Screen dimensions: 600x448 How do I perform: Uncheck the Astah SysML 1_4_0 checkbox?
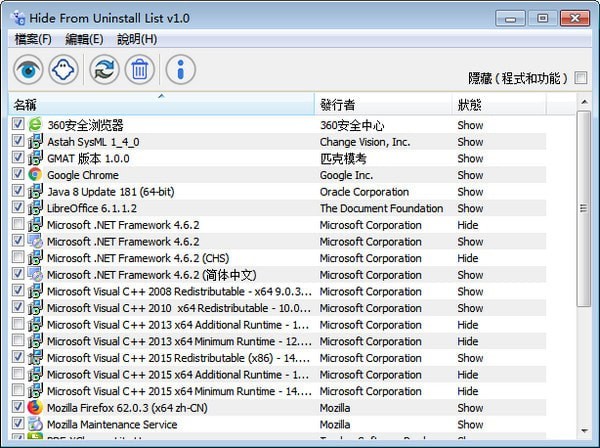click(x=19, y=142)
